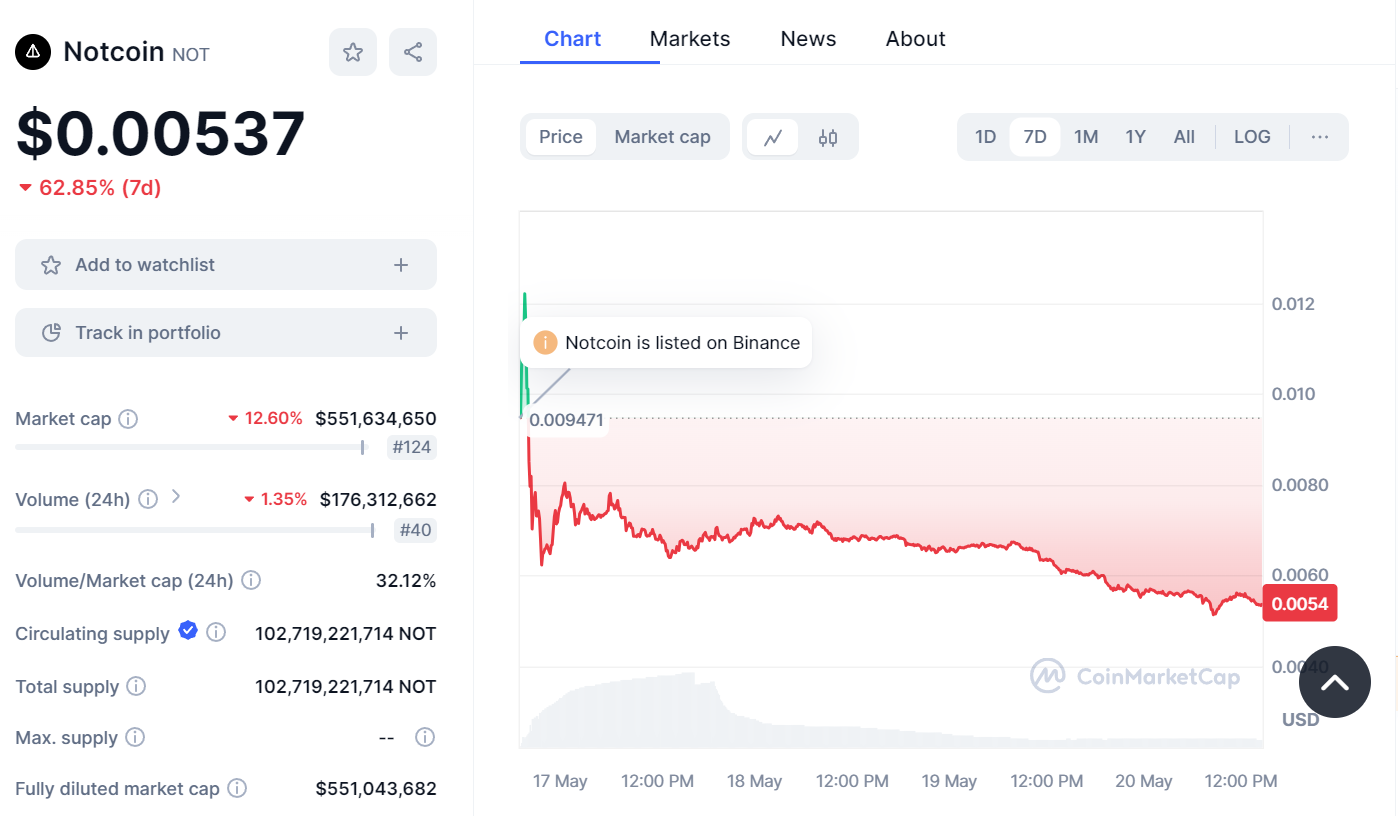Click the $176,312,662 volume value
Image resolution: width=1398 pixels, height=816 pixels.
click(378, 499)
